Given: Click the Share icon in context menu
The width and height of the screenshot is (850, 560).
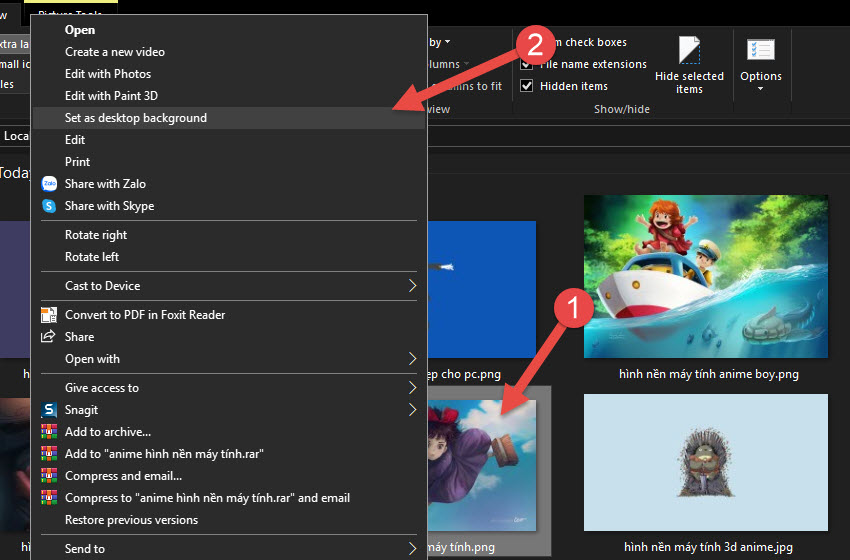Looking at the screenshot, I should [49, 337].
